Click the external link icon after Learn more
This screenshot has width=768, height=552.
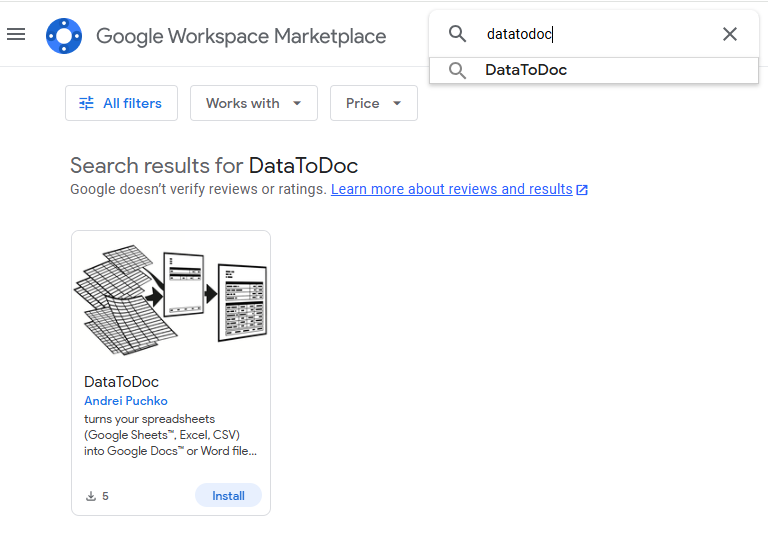coord(582,190)
